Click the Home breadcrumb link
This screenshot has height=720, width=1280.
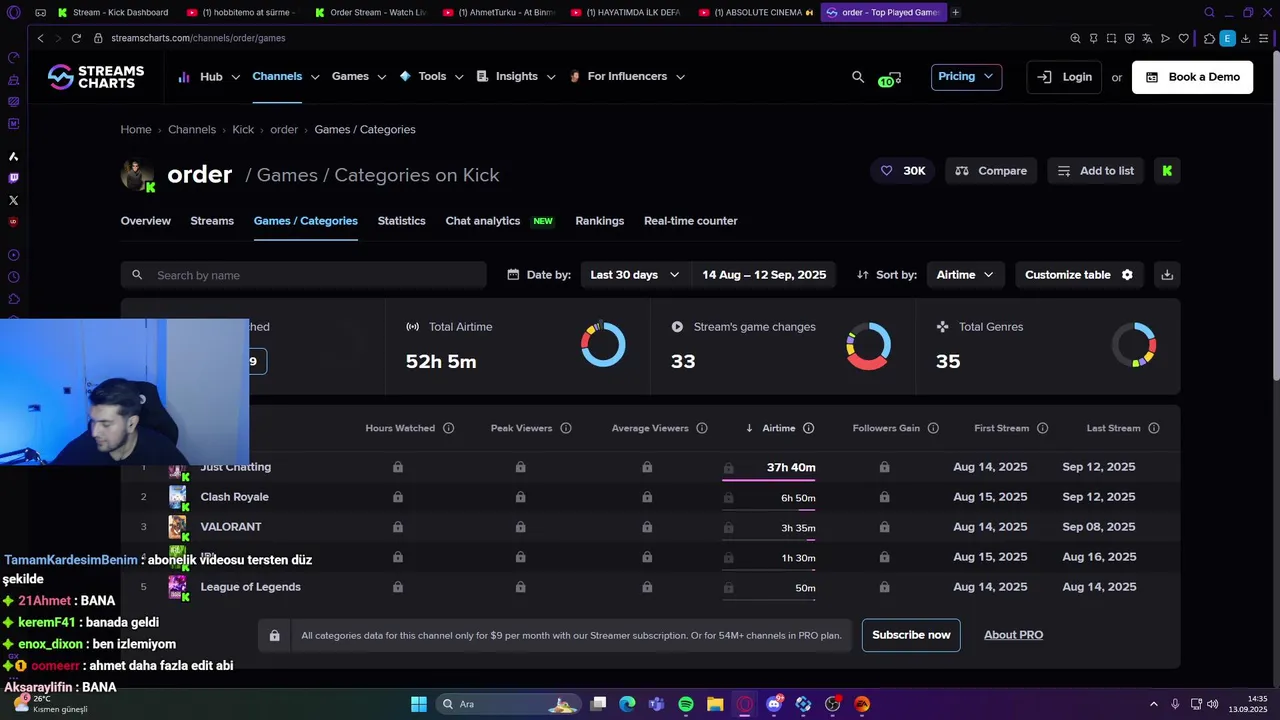136,130
